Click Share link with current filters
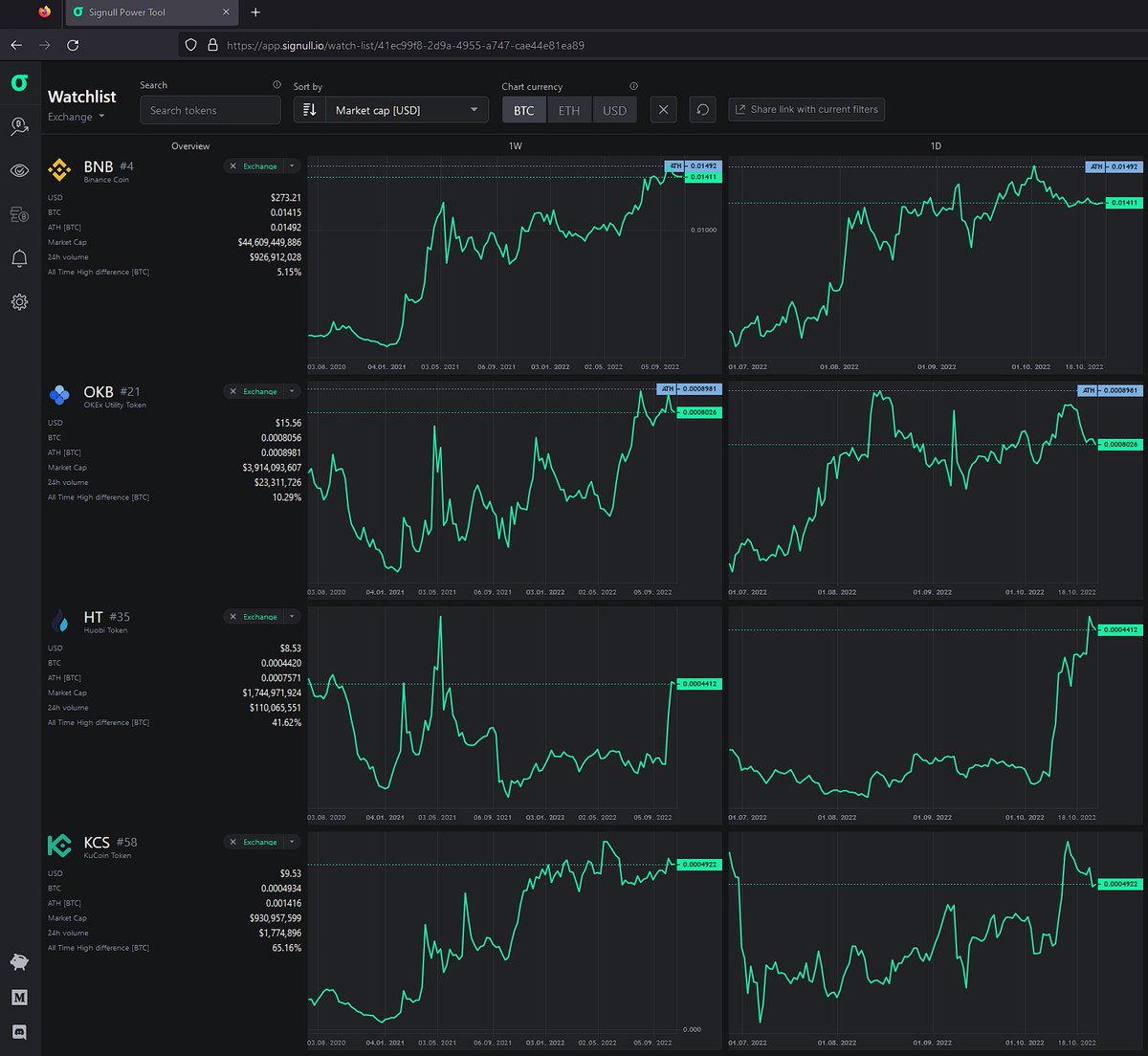 point(806,110)
